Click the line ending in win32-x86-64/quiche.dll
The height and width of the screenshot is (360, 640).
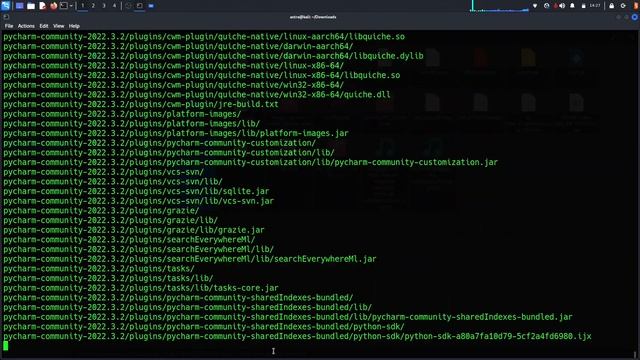(x=197, y=94)
